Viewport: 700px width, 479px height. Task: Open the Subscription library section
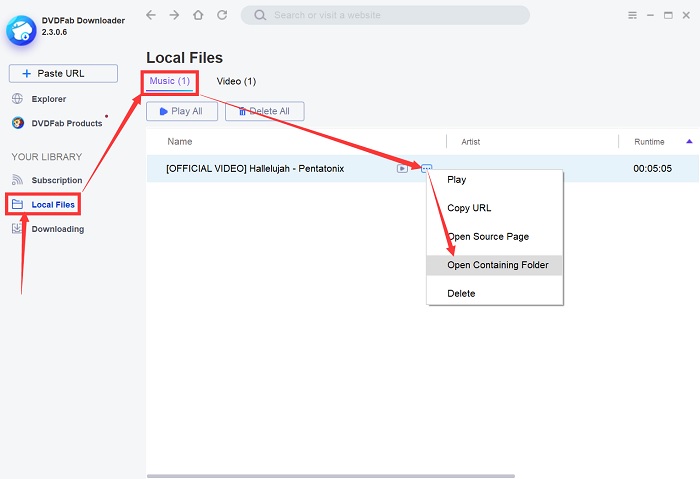point(47,180)
